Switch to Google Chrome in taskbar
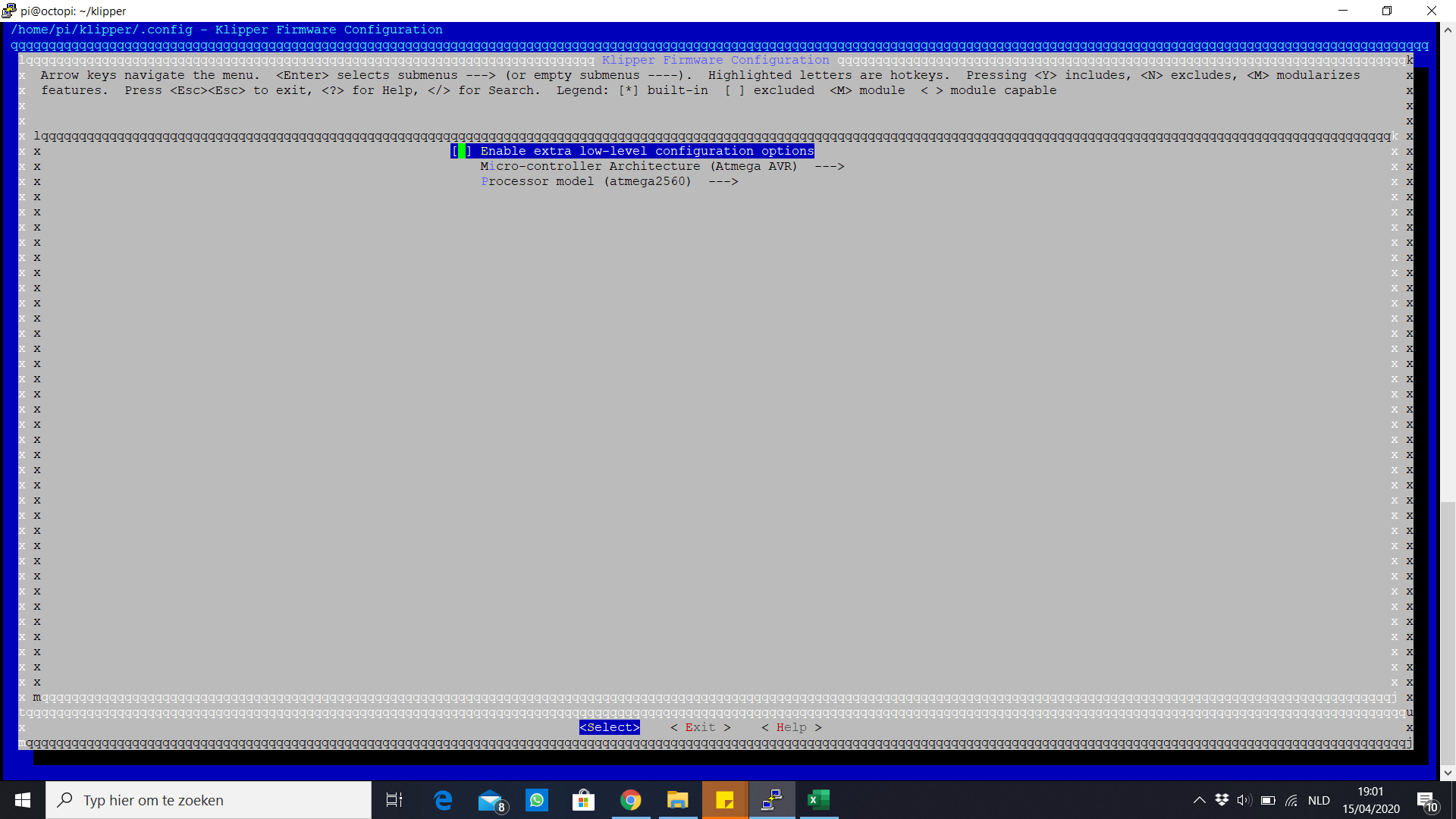This screenshot has height=819, width=1456. (x=630, y=800)
